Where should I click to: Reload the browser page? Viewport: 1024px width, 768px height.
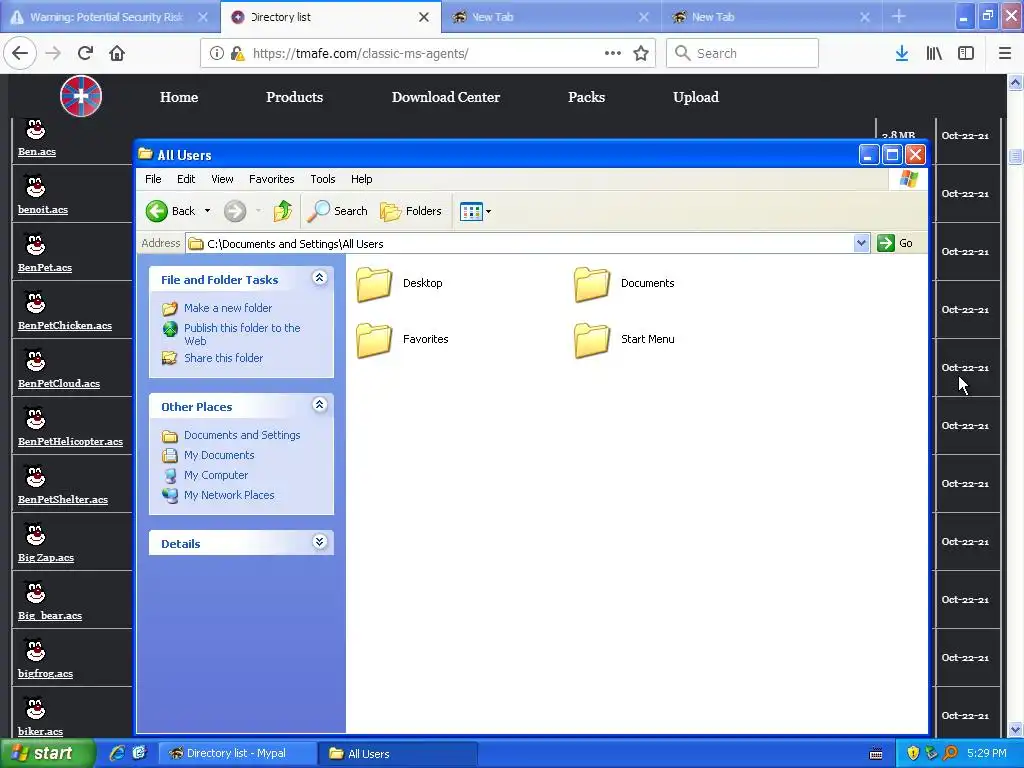coord(86,53)
